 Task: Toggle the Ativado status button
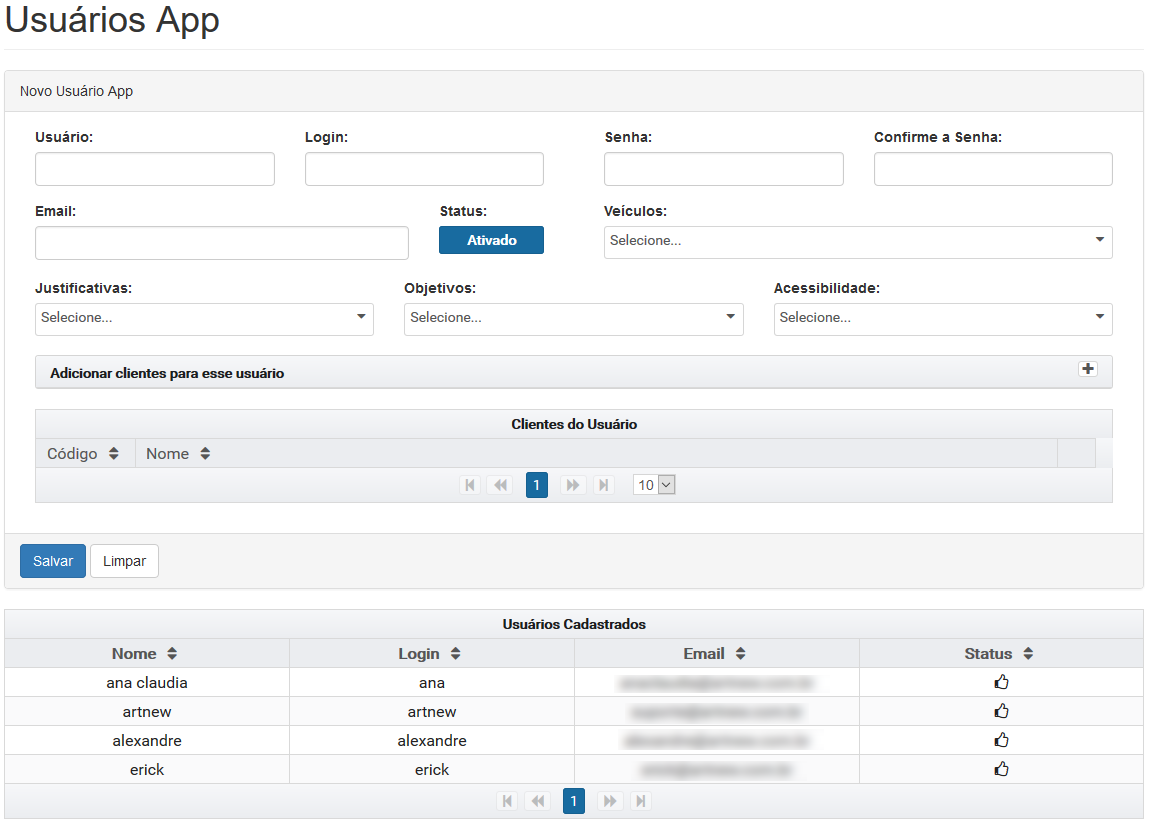point(491,240)
